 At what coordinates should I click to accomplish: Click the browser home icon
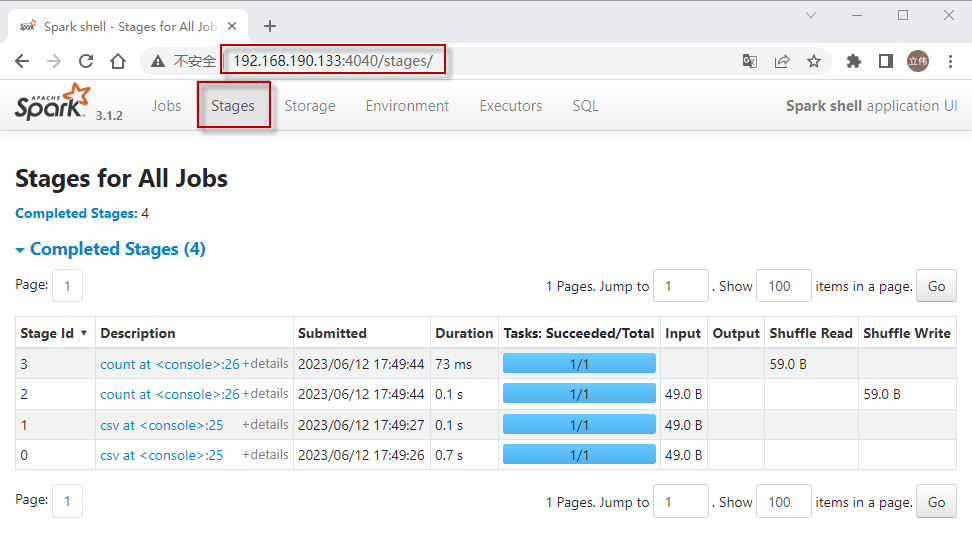click(118, 61)
